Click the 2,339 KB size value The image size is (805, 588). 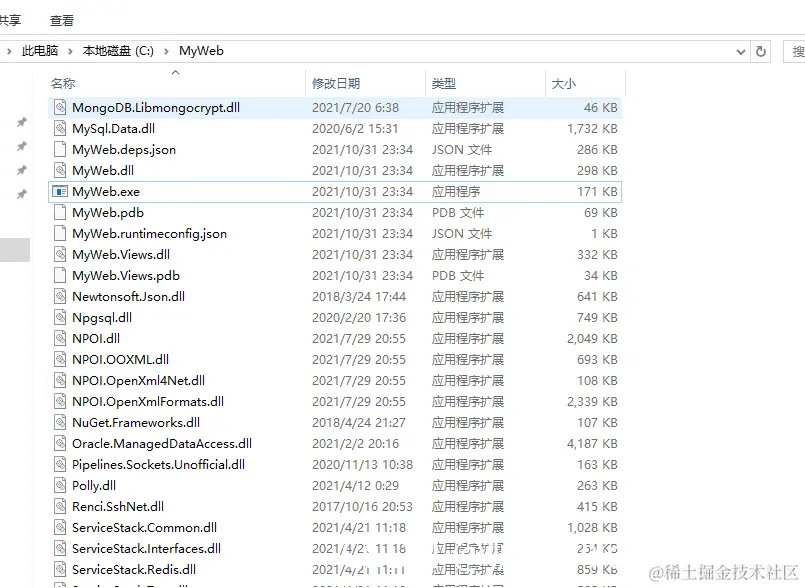(x=592, y=402)
